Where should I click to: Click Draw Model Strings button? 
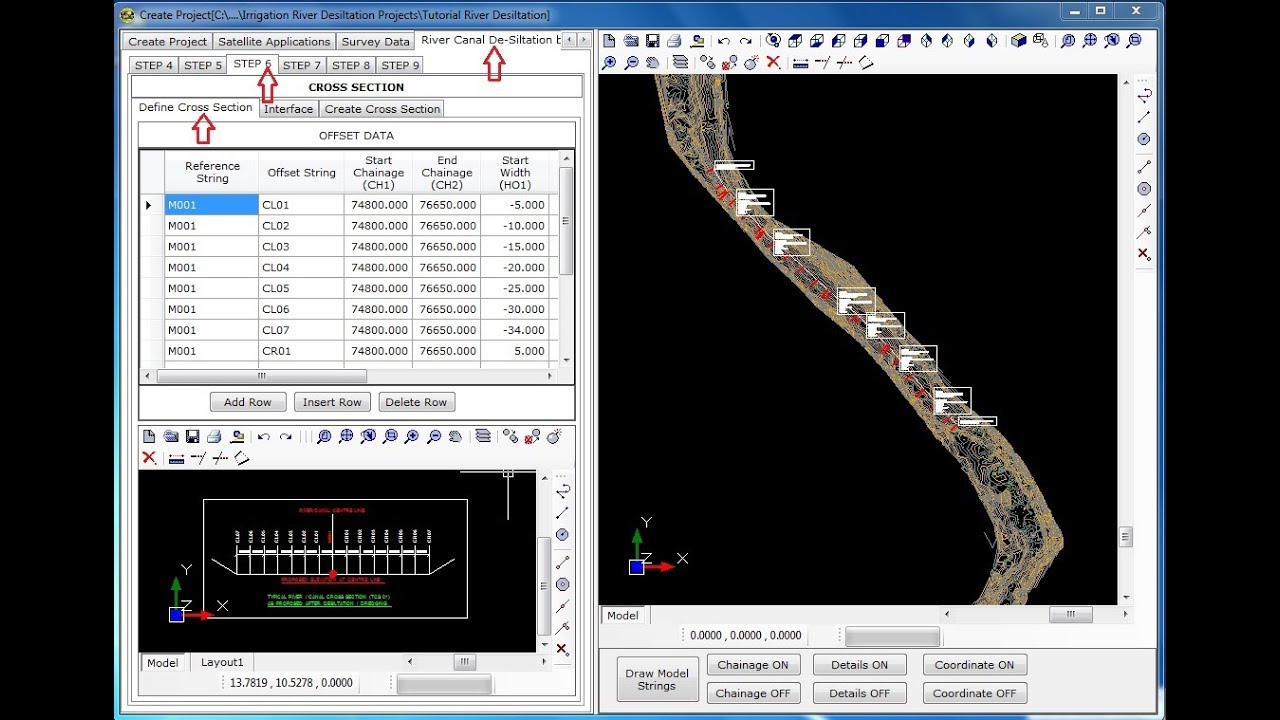[657, 679]
